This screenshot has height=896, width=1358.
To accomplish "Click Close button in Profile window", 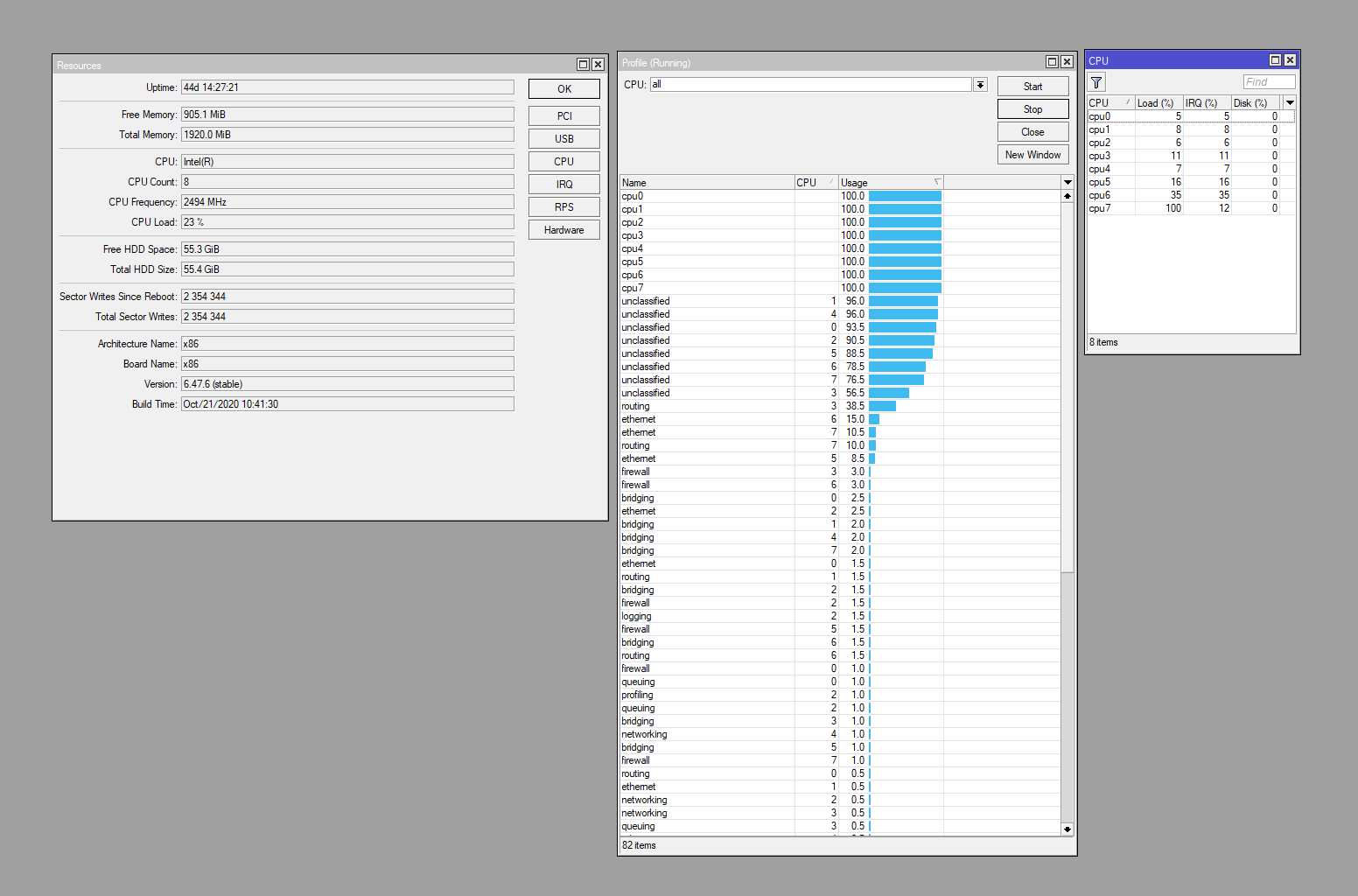I will 1033,132.
